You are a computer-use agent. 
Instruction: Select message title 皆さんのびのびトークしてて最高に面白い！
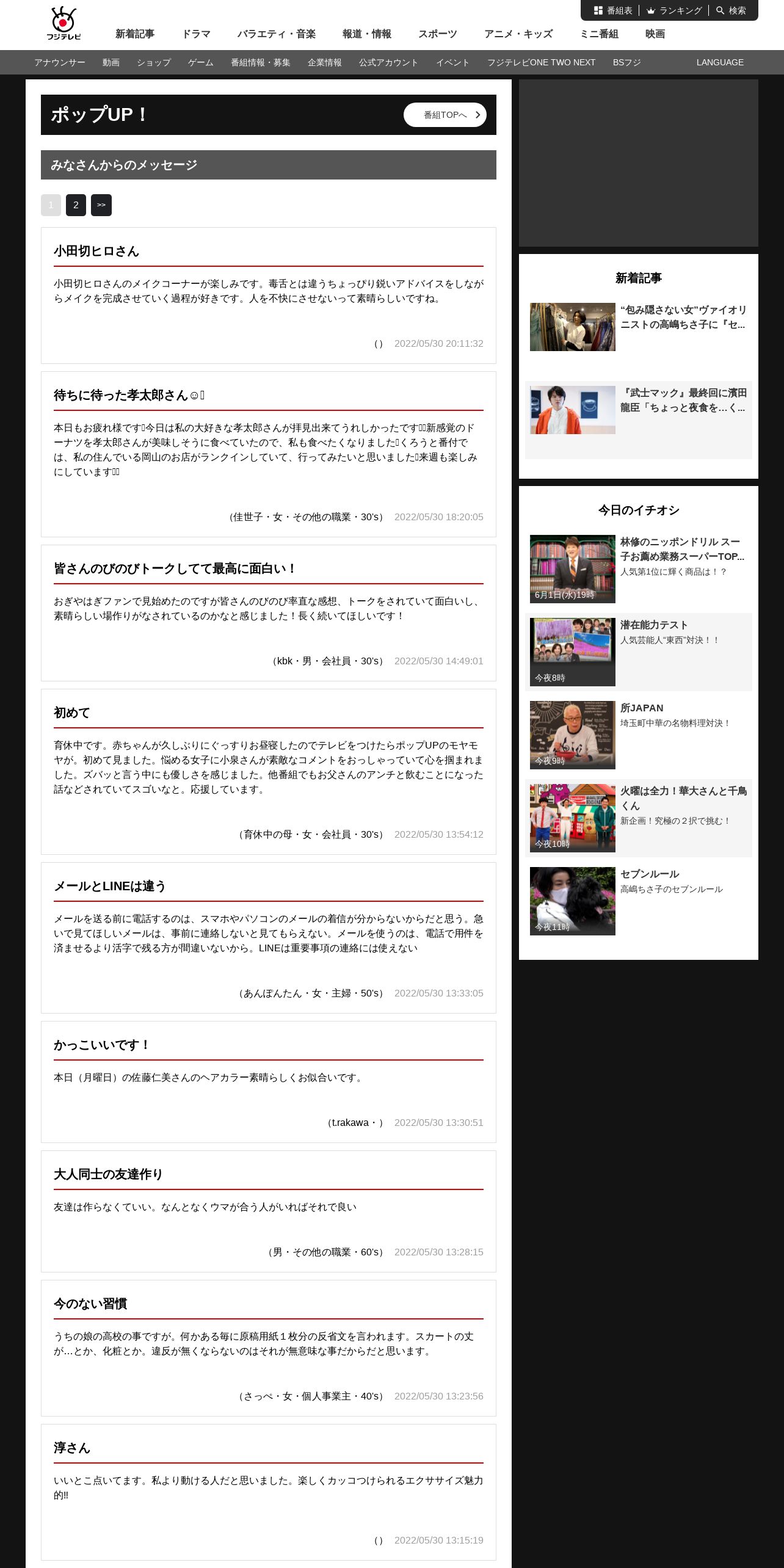(176, 568)
